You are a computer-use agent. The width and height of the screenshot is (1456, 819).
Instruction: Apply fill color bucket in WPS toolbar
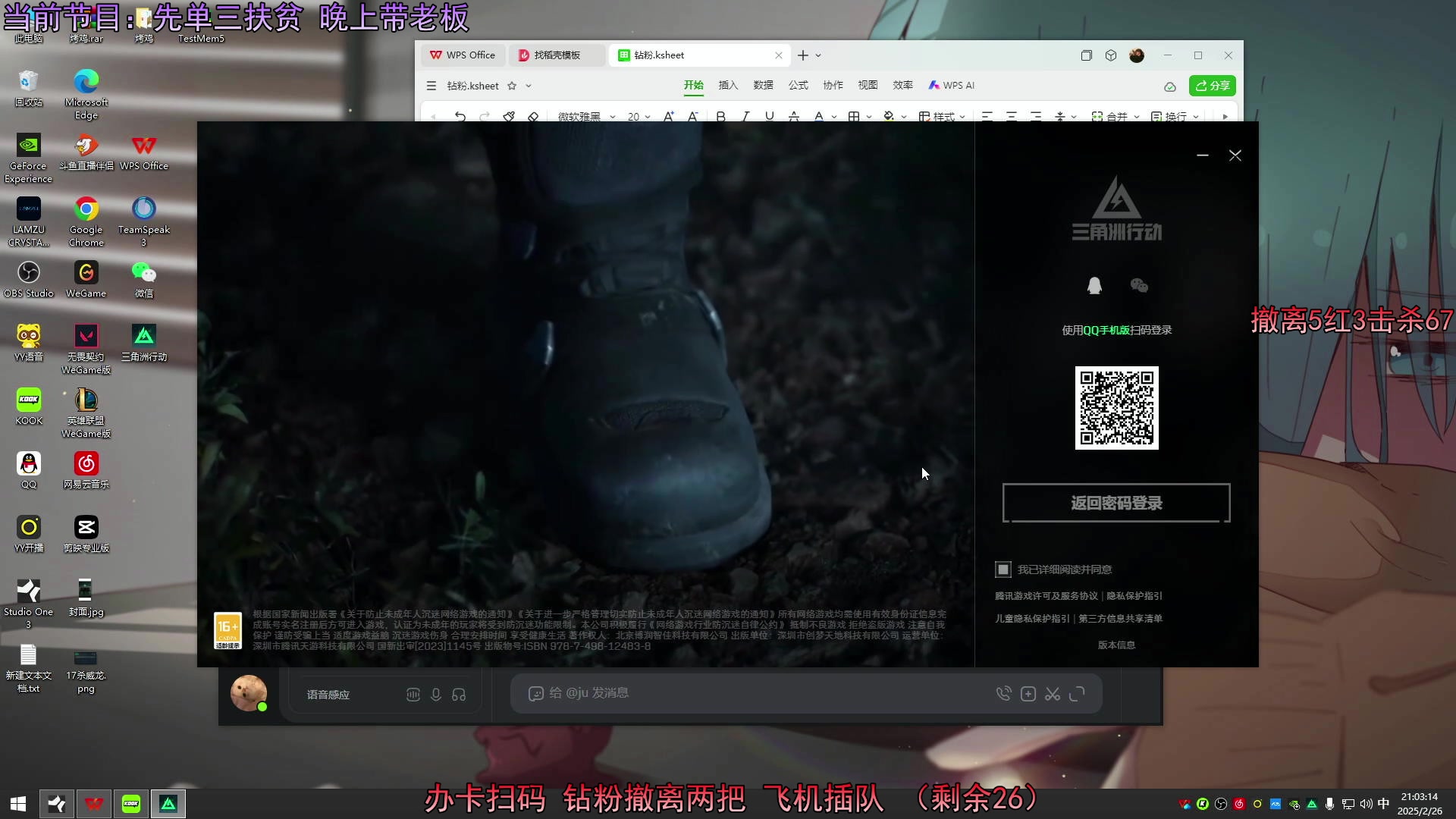tap(889, 116)
